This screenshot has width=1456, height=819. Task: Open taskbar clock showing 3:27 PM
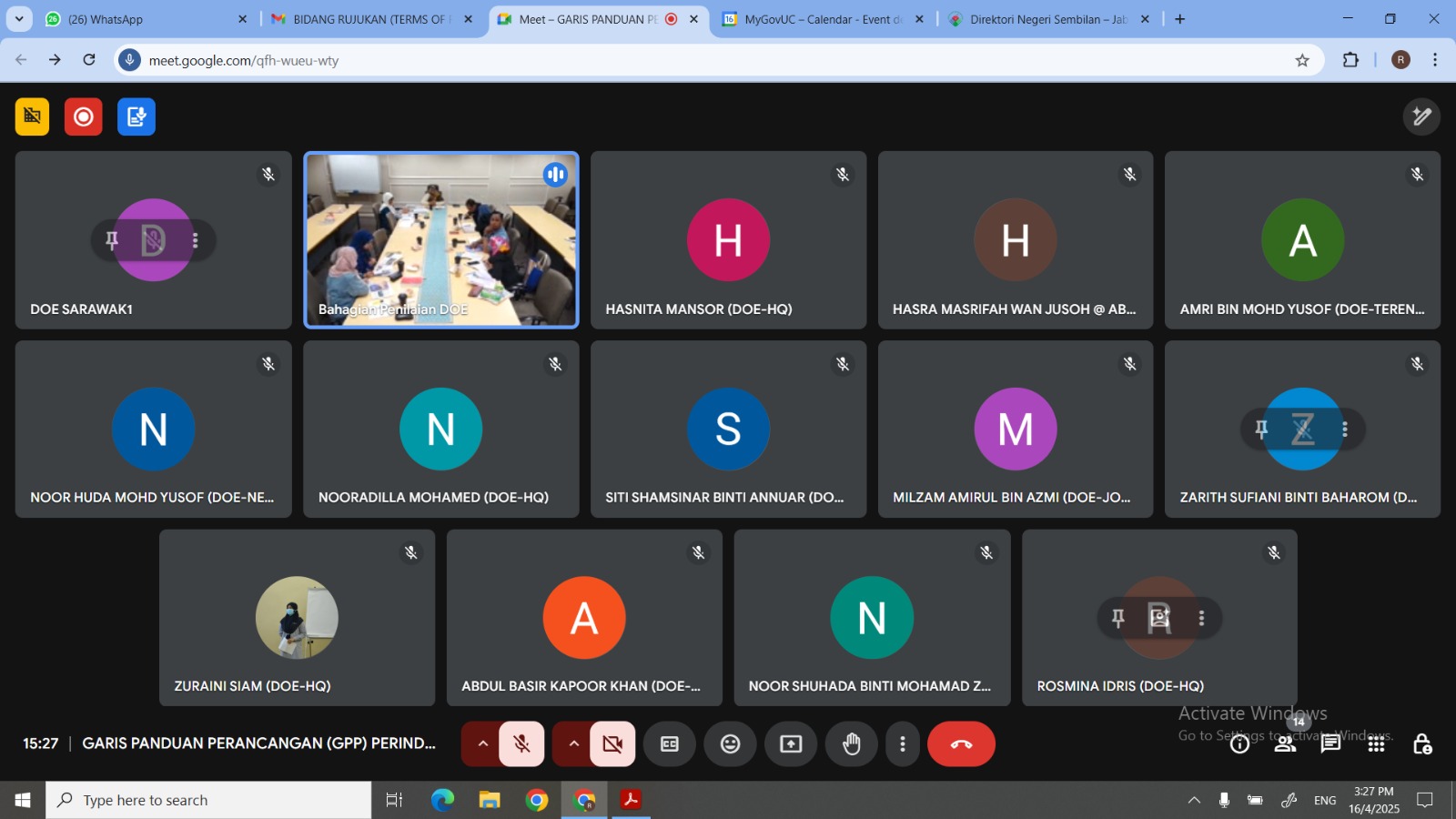point(1374,800)
